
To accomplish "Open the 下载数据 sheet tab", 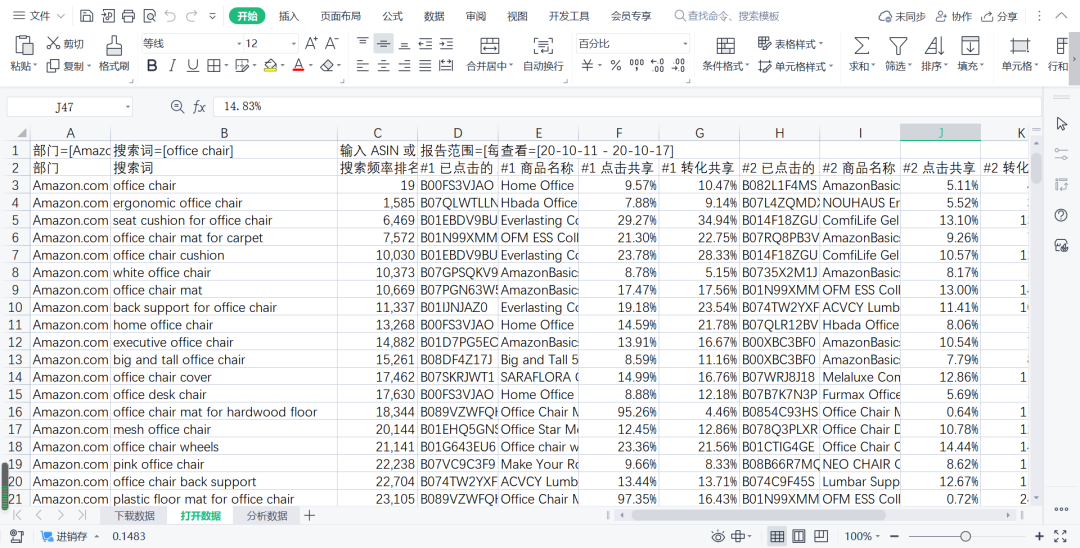I will [134, 516].
